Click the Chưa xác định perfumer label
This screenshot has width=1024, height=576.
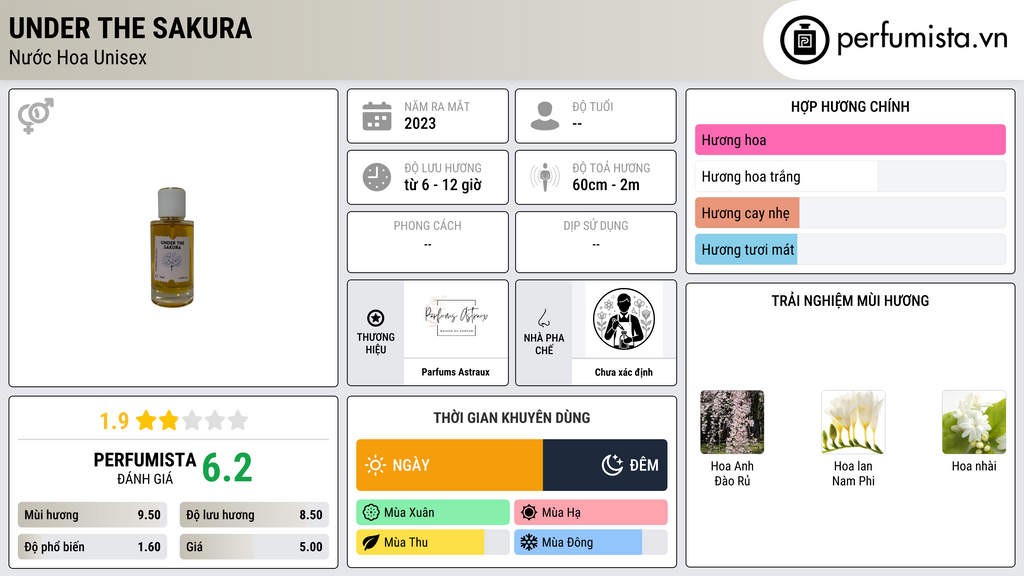pyautogui.click(x=624, y=372)
